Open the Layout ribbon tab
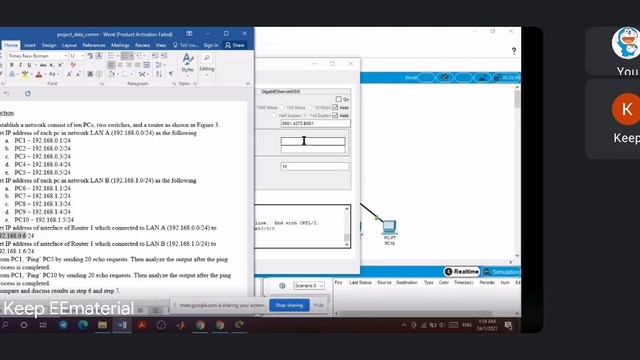Image resolution: width=640 pixels, height=360 pixels. point(69,45)
